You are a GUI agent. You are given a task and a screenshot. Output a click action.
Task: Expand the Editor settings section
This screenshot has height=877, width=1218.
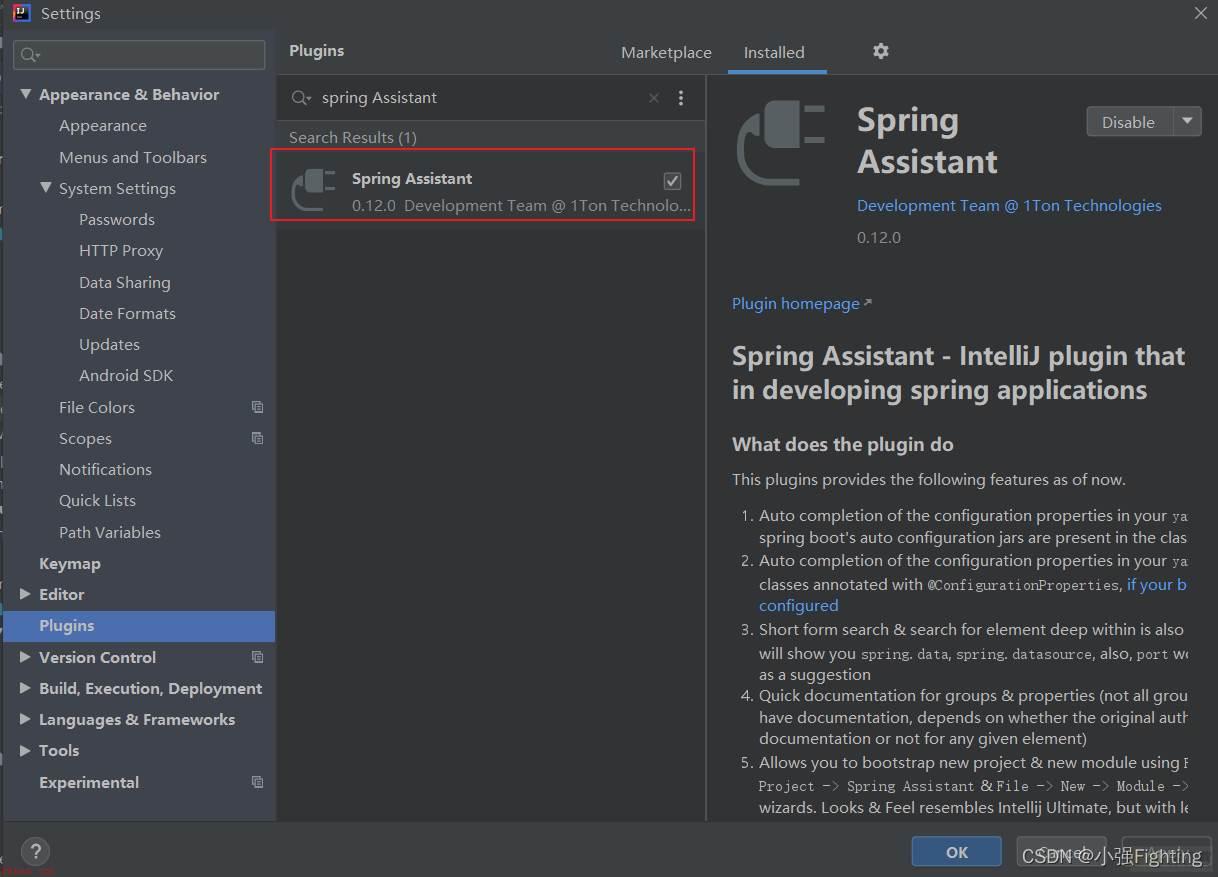point(25,594)
